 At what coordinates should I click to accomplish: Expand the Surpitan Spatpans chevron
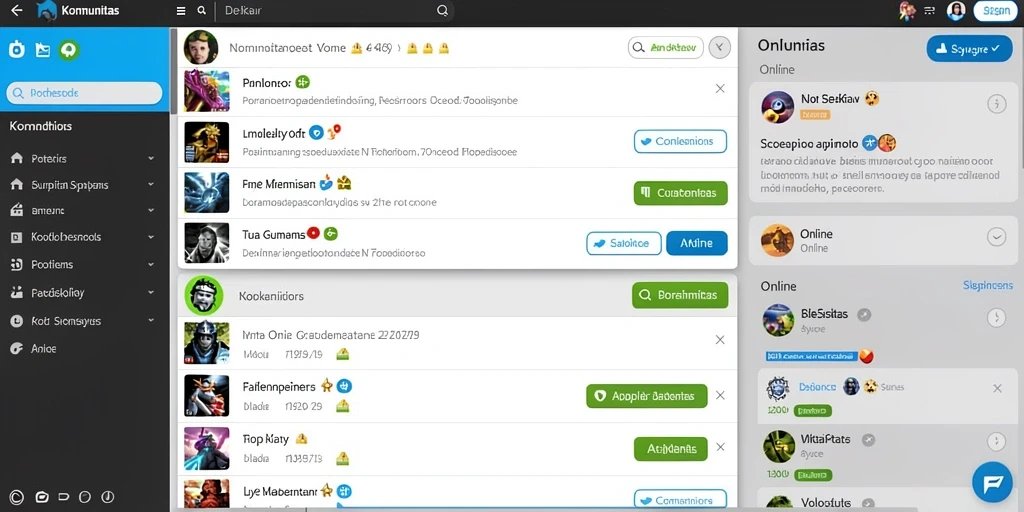point(151,185)
